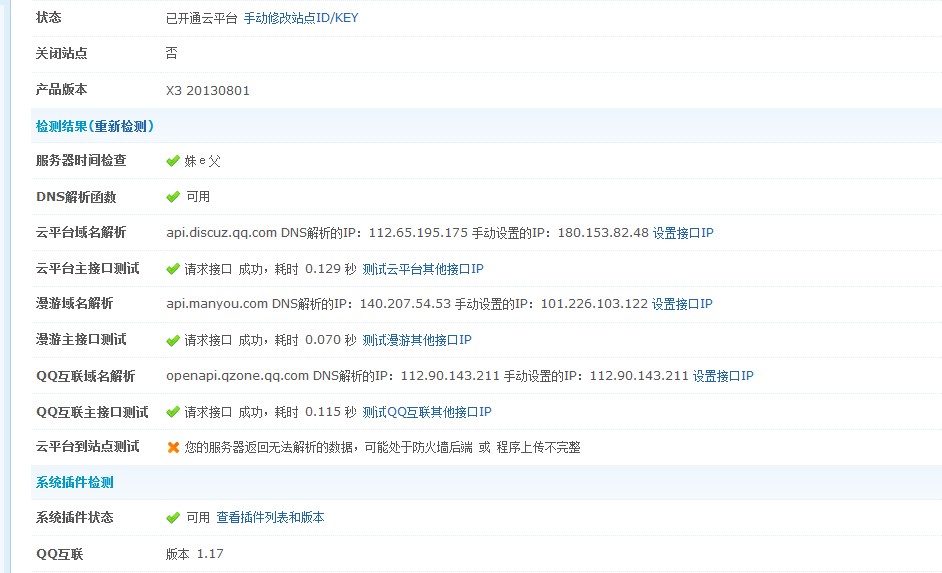This screenshot has height=573, width=942.
Task: Select the 云平台到站点测试 label
Action: pyautogui.click(x=88, y=446)
